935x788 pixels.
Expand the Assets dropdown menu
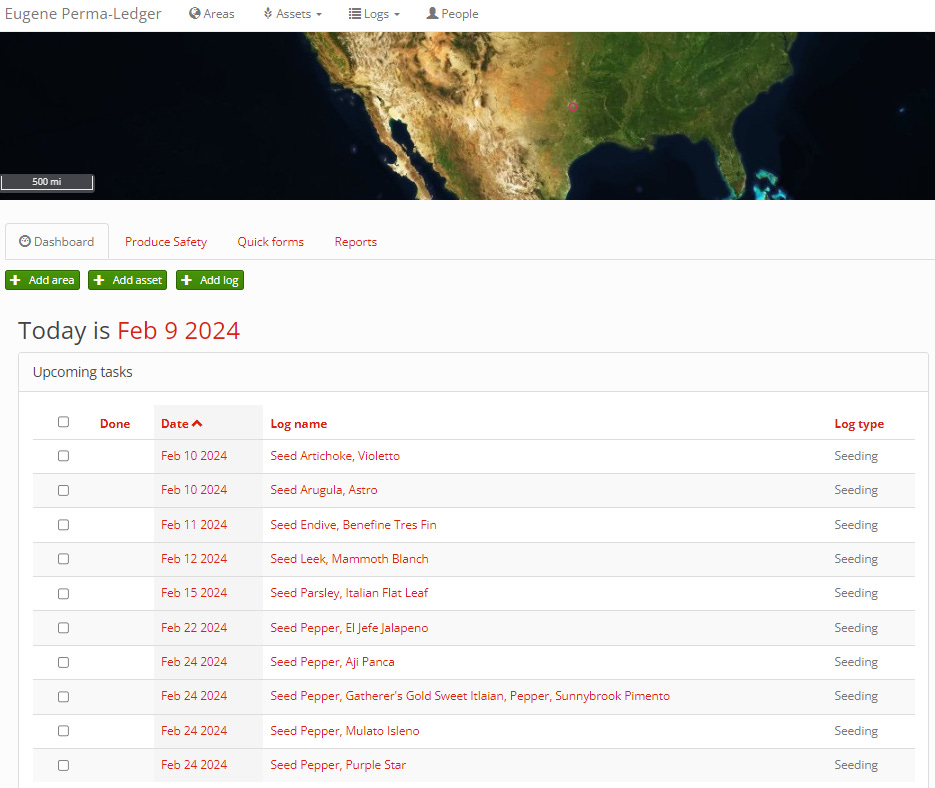tap(292, 14)
